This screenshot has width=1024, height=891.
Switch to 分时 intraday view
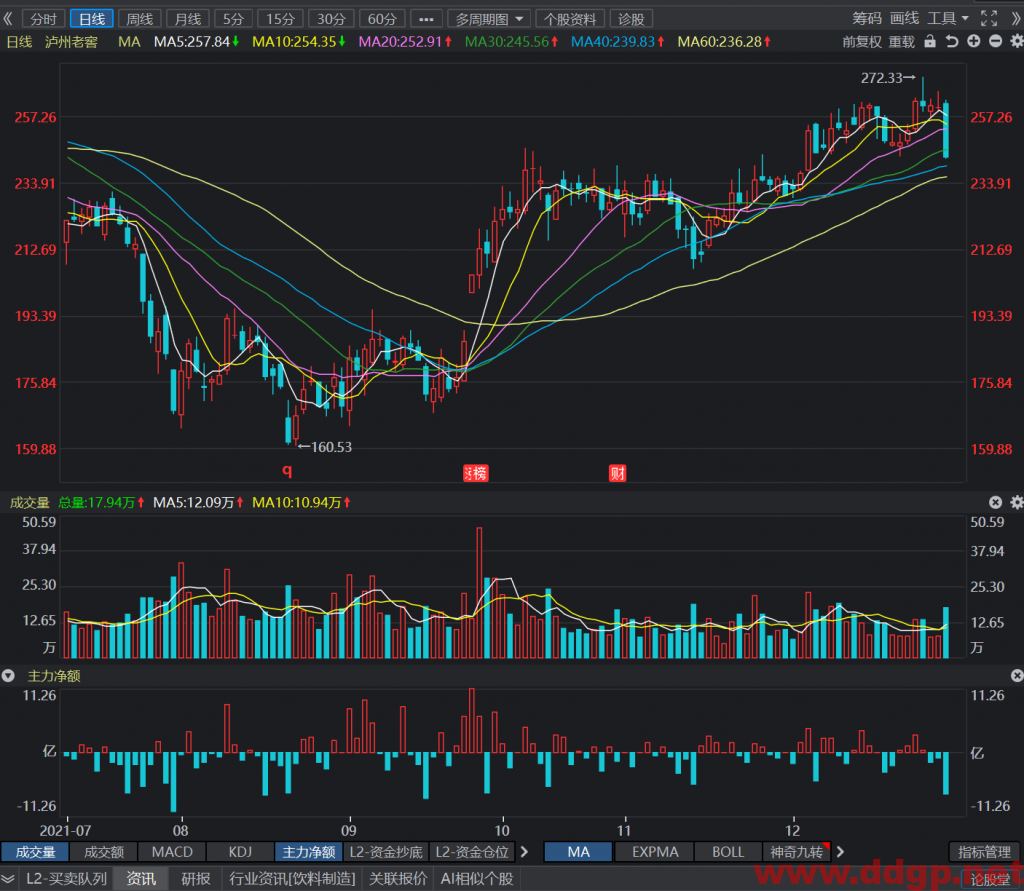(x=44, y=19)
